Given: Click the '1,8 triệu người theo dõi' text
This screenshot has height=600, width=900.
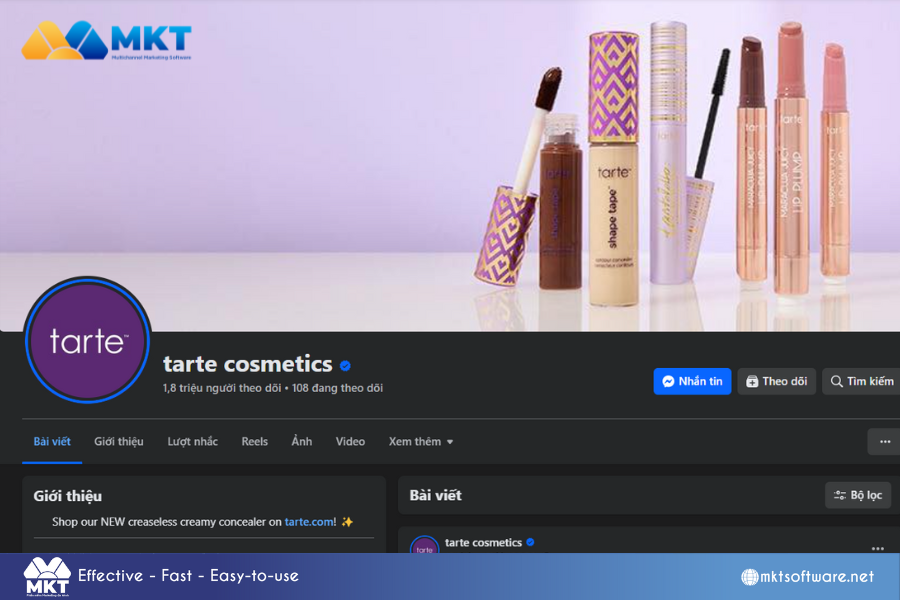Looking at the screenshot, I should point(222,388).
